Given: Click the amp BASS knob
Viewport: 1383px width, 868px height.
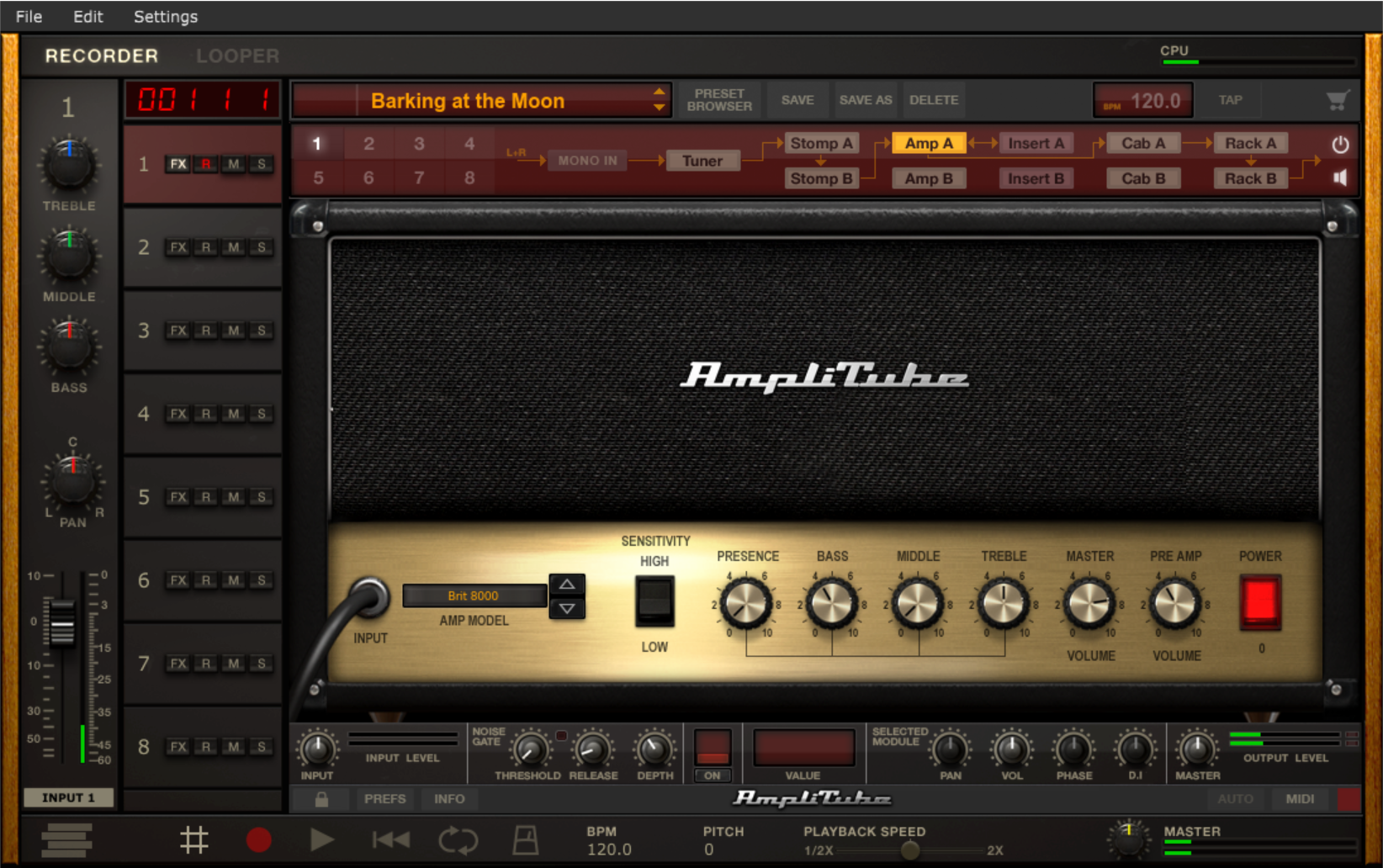Looking at the screenshot, I should 832,603.
